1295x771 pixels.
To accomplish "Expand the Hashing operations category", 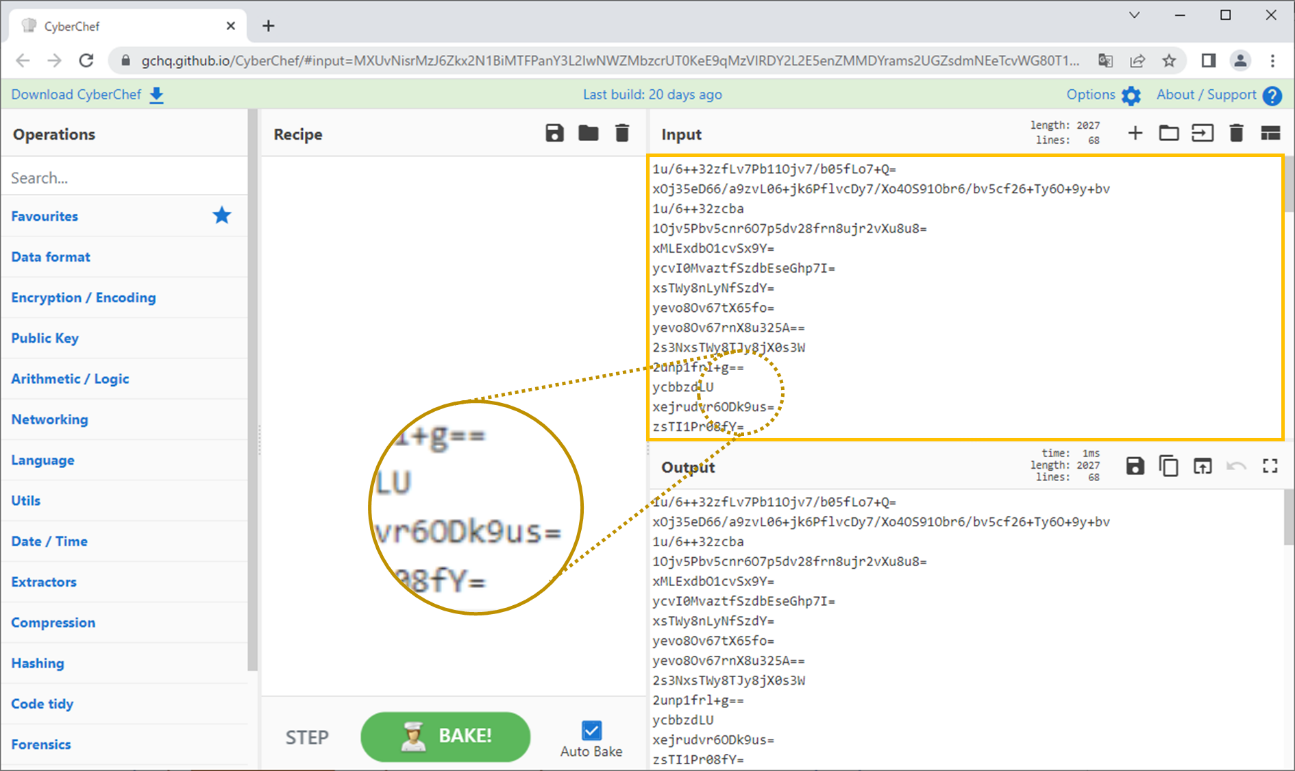I will 38,663.
